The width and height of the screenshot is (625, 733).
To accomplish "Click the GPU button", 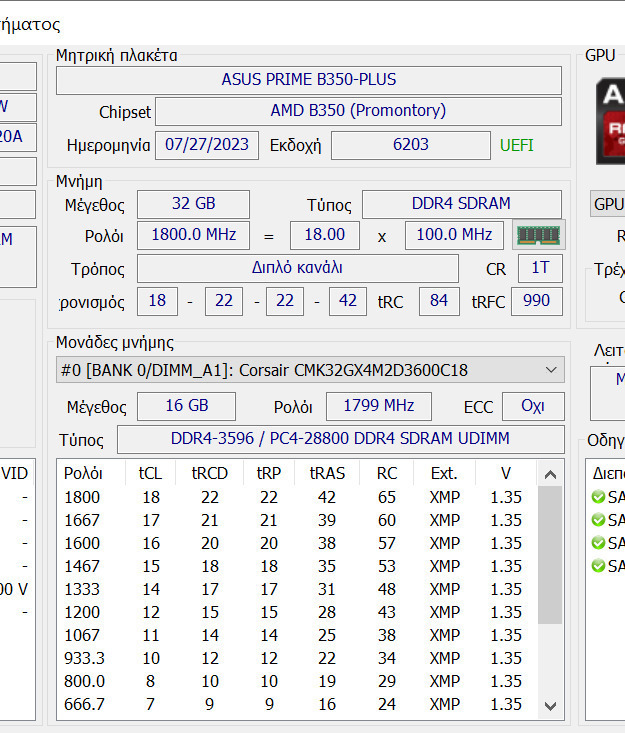I will click(x=608, y=204).
